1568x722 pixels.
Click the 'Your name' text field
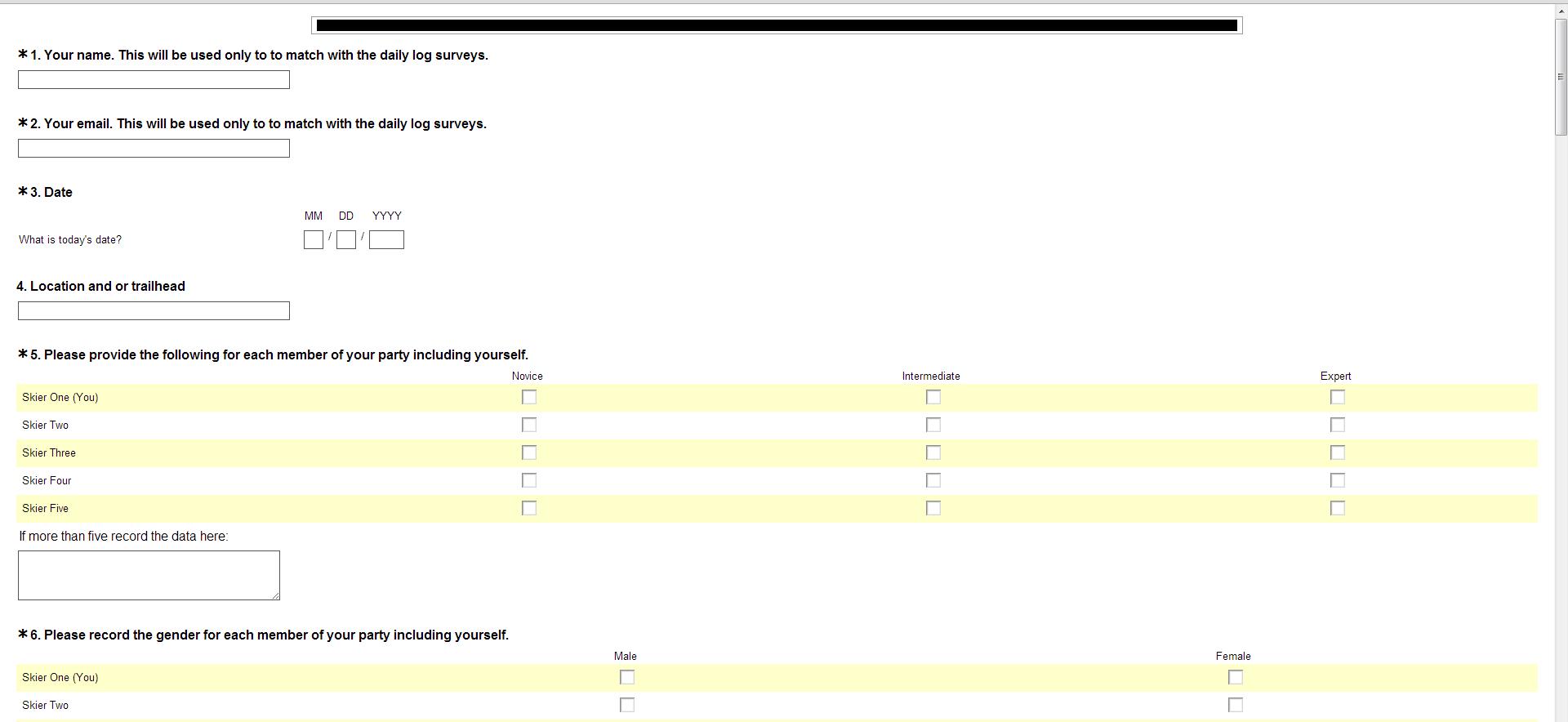154,79
